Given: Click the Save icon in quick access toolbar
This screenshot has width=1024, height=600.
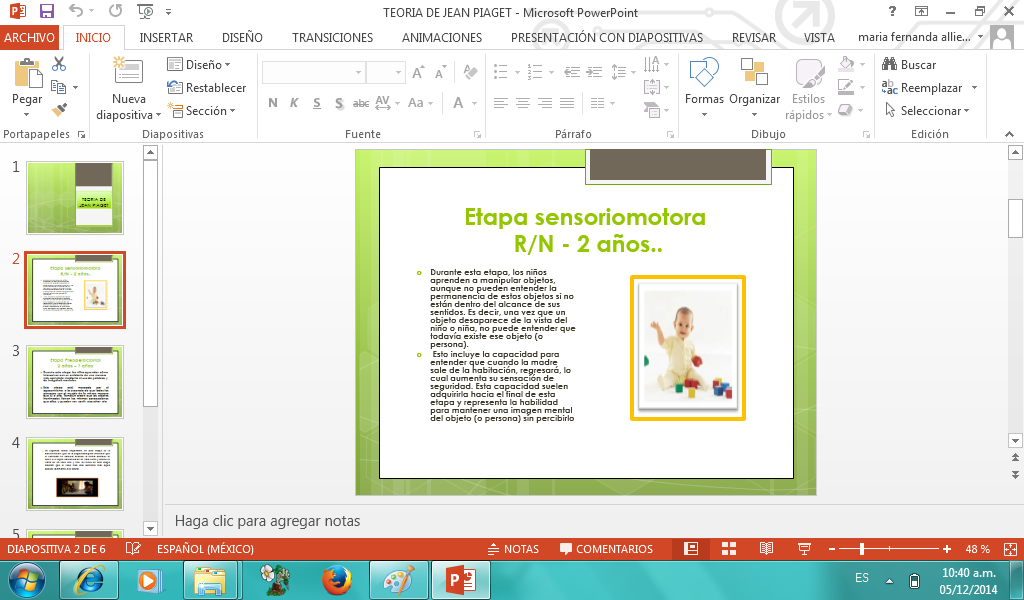Looking at the screenshot, I should (46, 12).
